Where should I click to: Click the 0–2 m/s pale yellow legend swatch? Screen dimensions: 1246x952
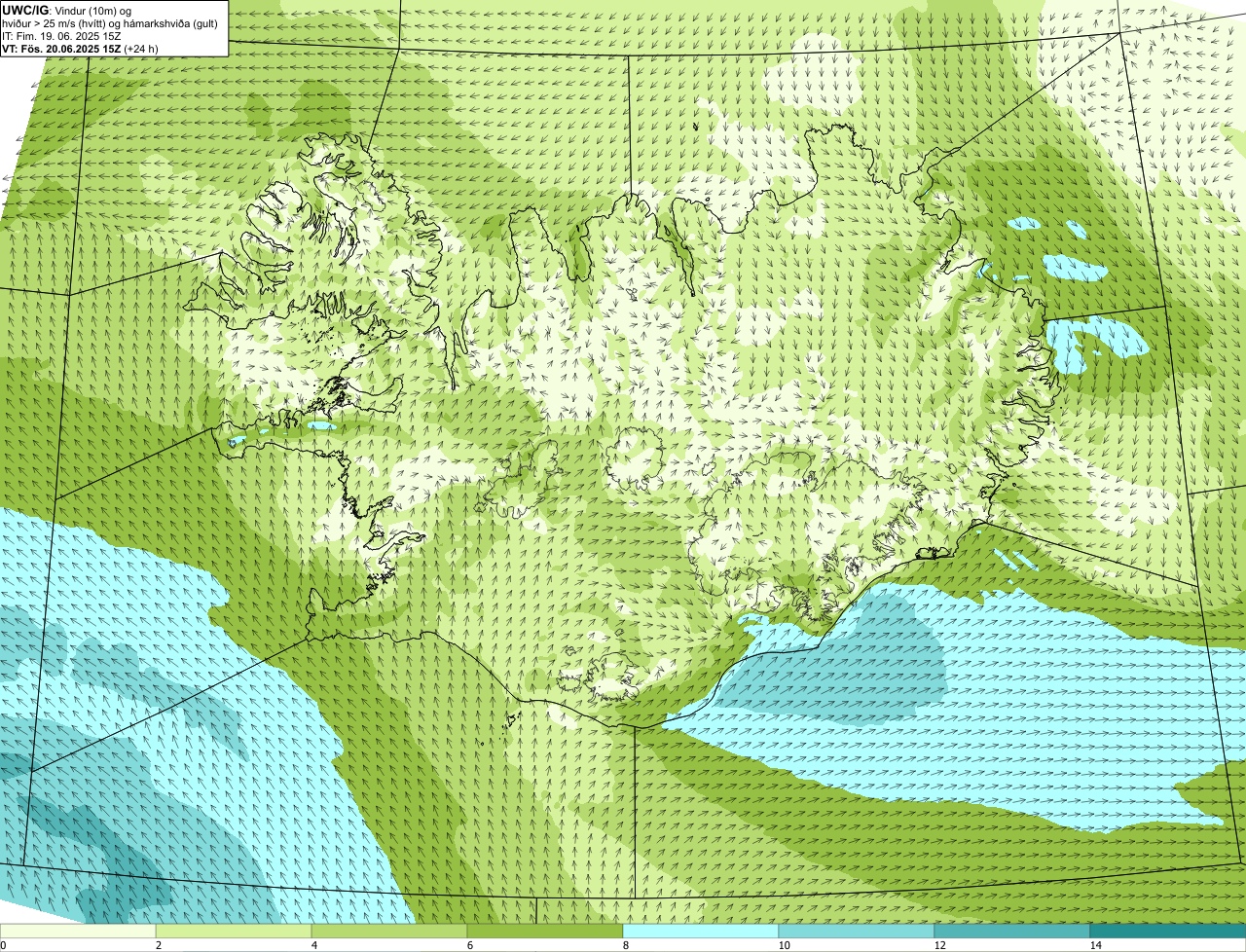[x=78, y=932]
